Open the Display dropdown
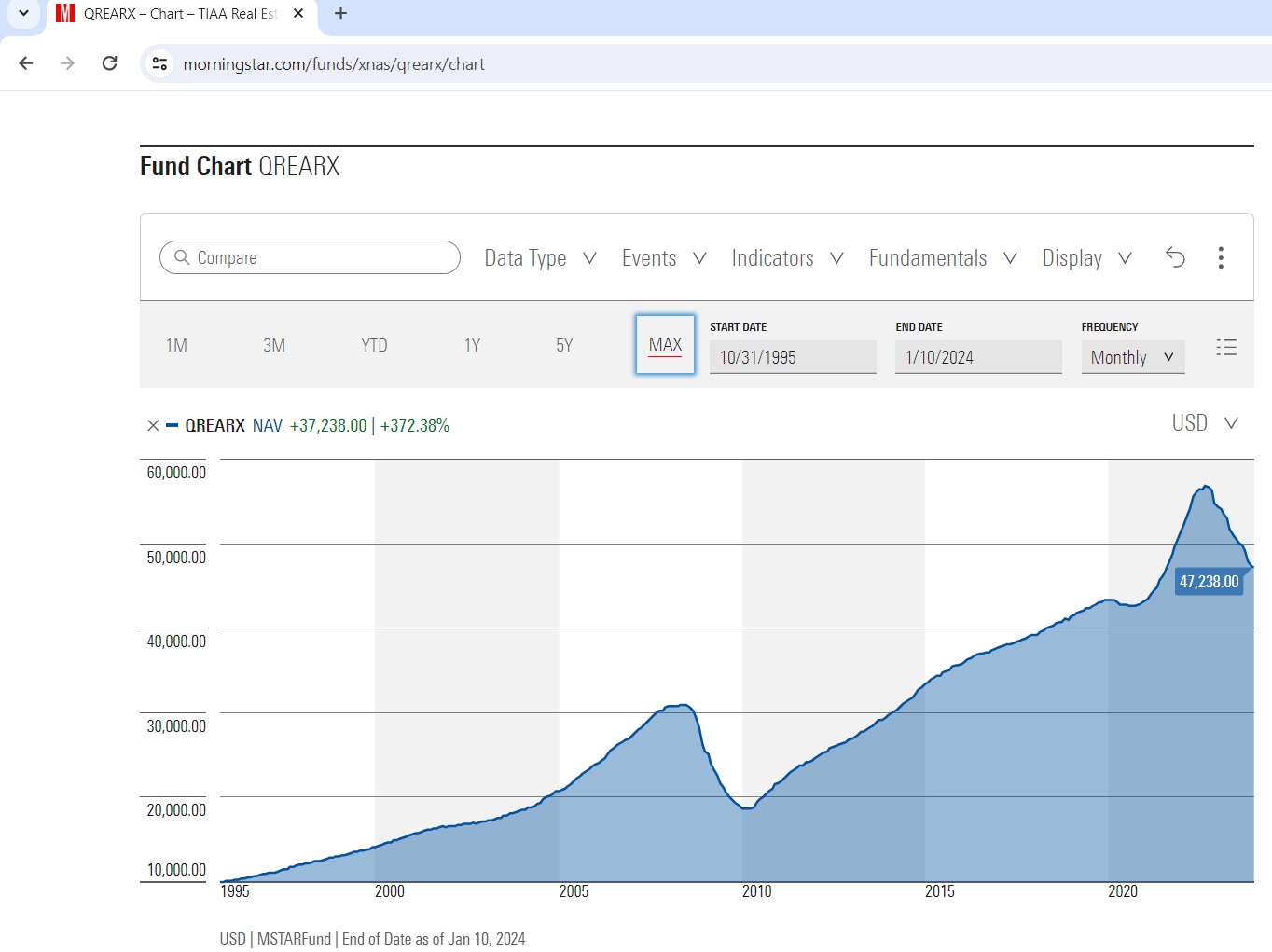The height and width of the screenshot is (952, 1272). pos(1087,258)
